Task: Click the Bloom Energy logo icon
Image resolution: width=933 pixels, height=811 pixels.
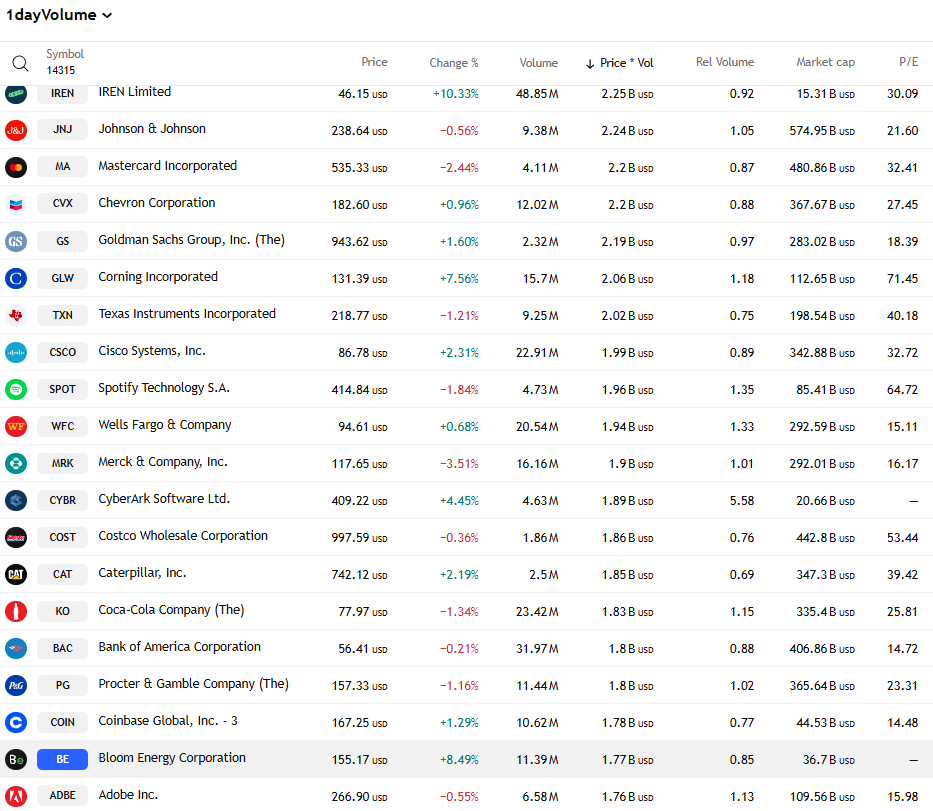Action: (x=16, y=759)
